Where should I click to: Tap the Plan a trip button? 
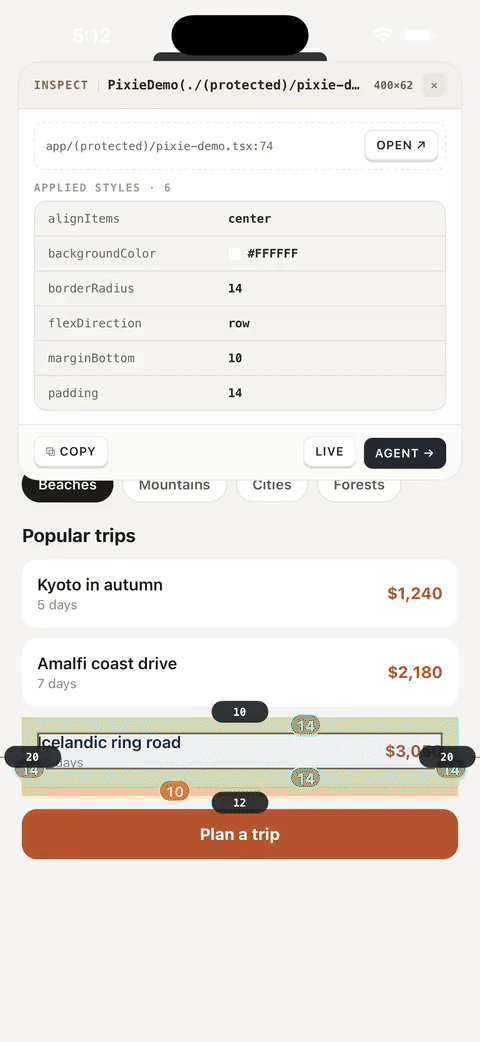click(x=240, y=834)
